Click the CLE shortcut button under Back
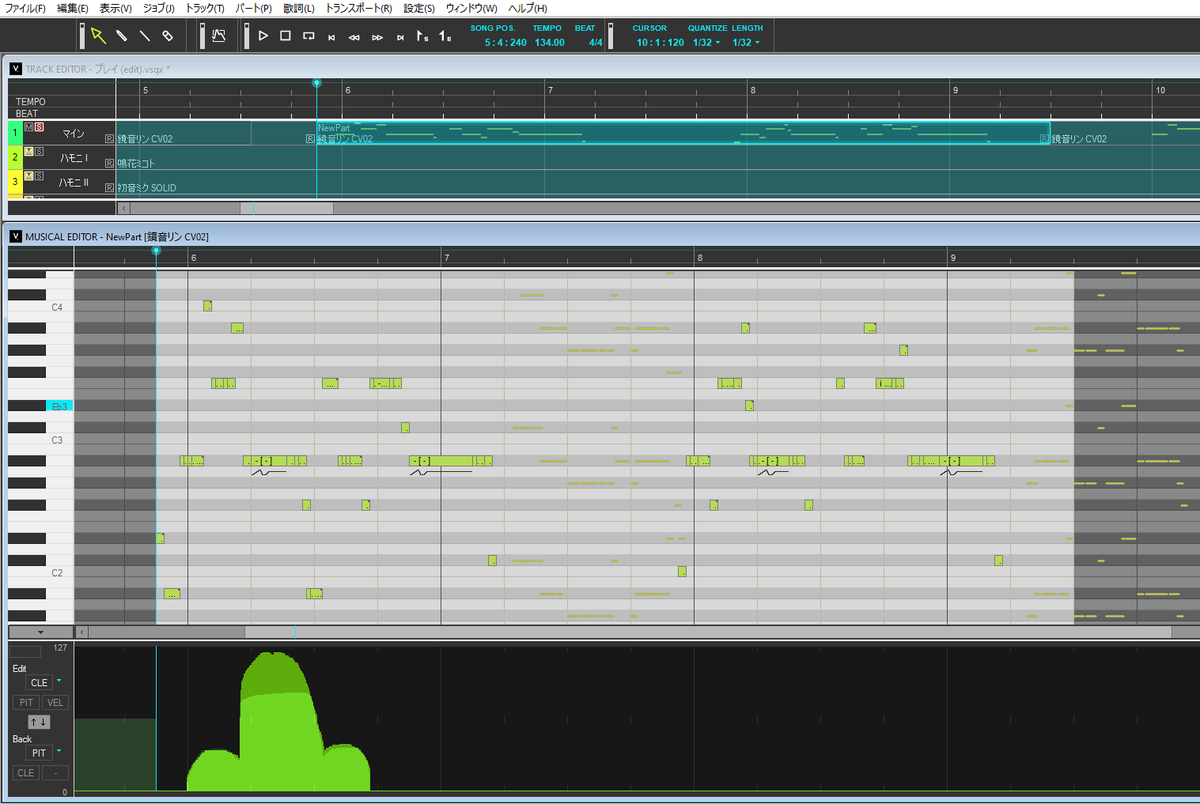 tap(26, 773)
